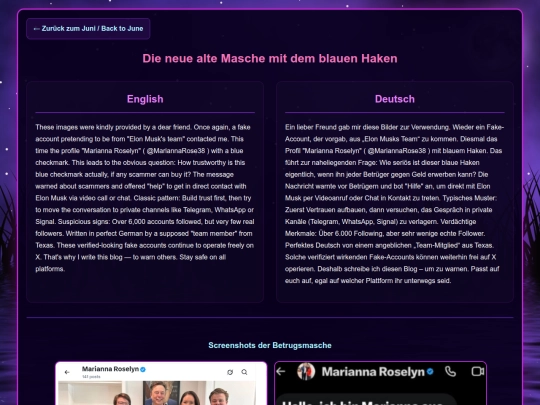Image resolution: width=540 pixels, height=405 pixels.
Task: Click the blue verified badge in the chat header
Action: point(430,372)
